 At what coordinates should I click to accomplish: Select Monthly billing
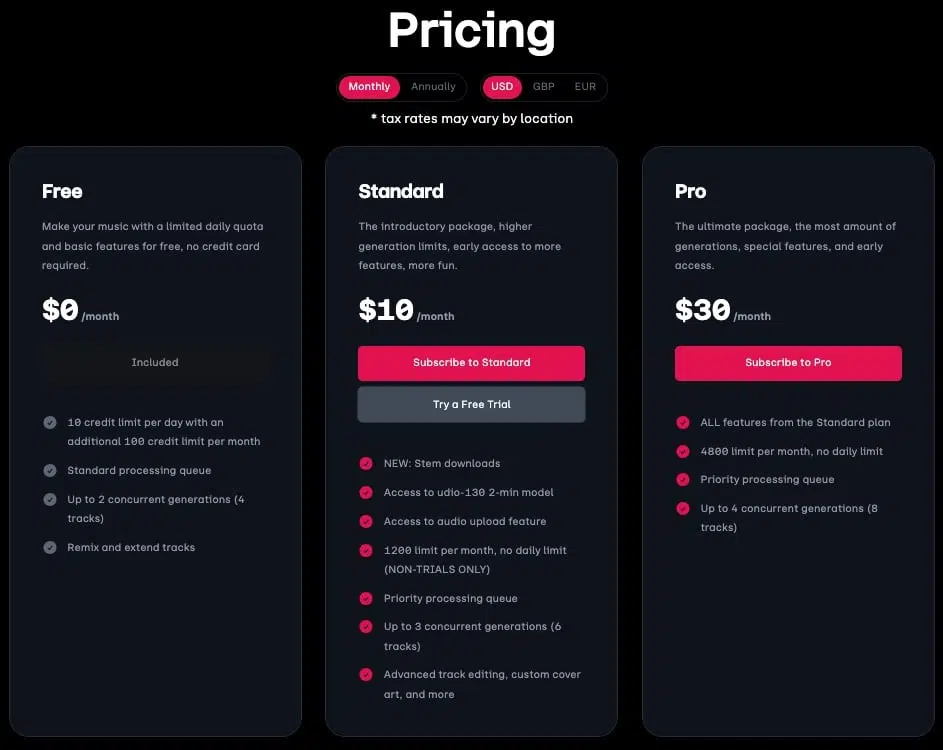pos(368,87)
